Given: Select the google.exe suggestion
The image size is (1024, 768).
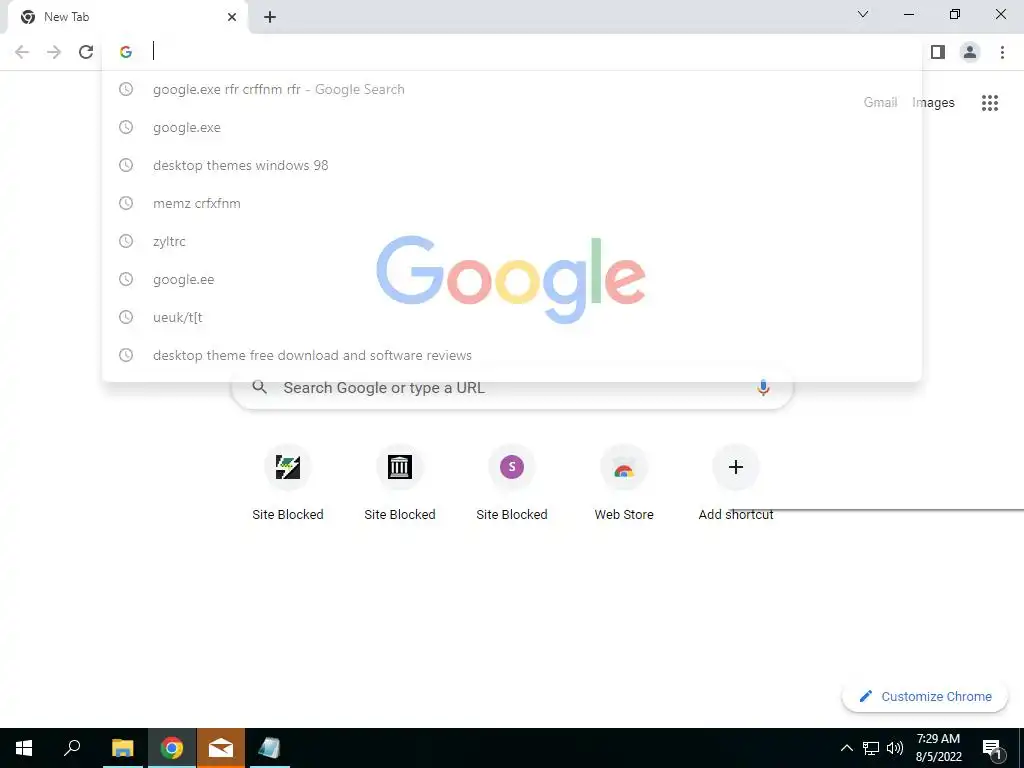Looking at the screenshot, I should [512, 127].
